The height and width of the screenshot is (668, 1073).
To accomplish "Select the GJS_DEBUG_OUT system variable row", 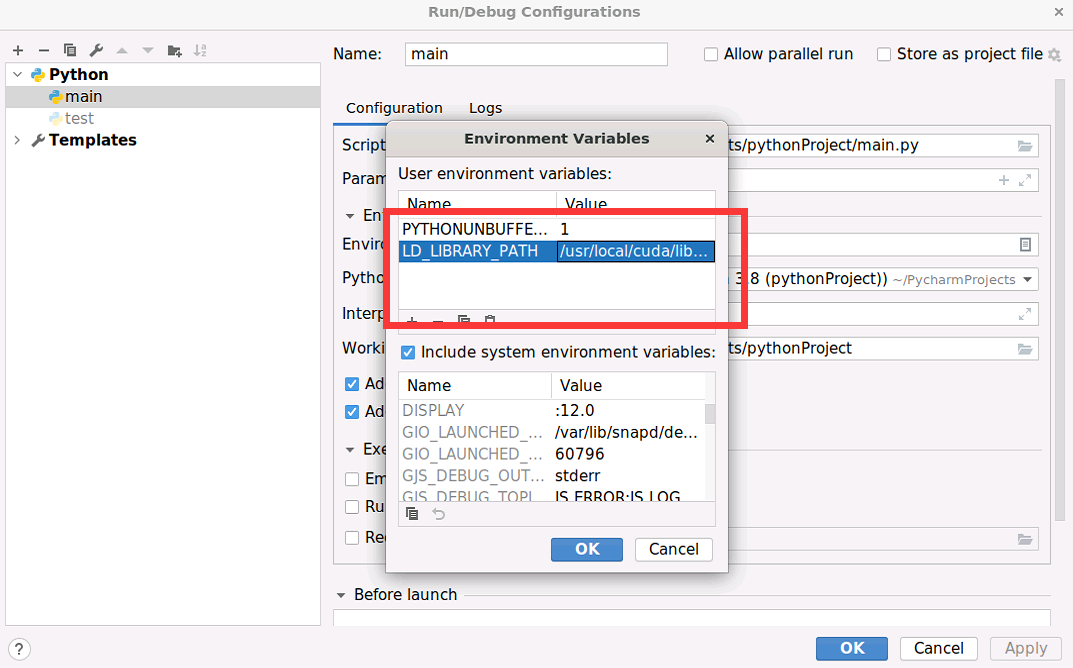I will 552,476.
